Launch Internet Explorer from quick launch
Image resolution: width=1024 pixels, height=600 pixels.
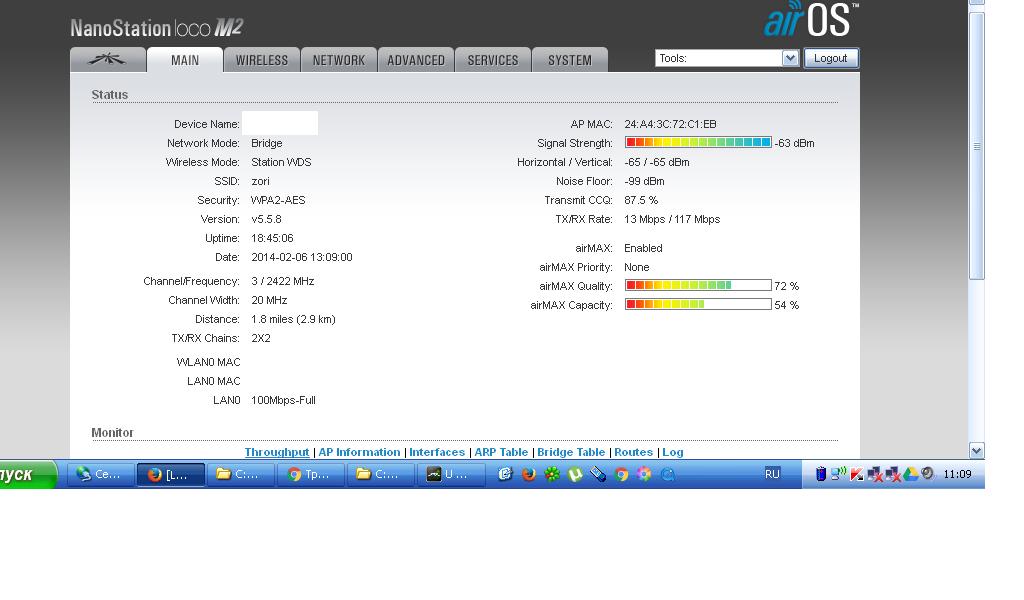505,474
